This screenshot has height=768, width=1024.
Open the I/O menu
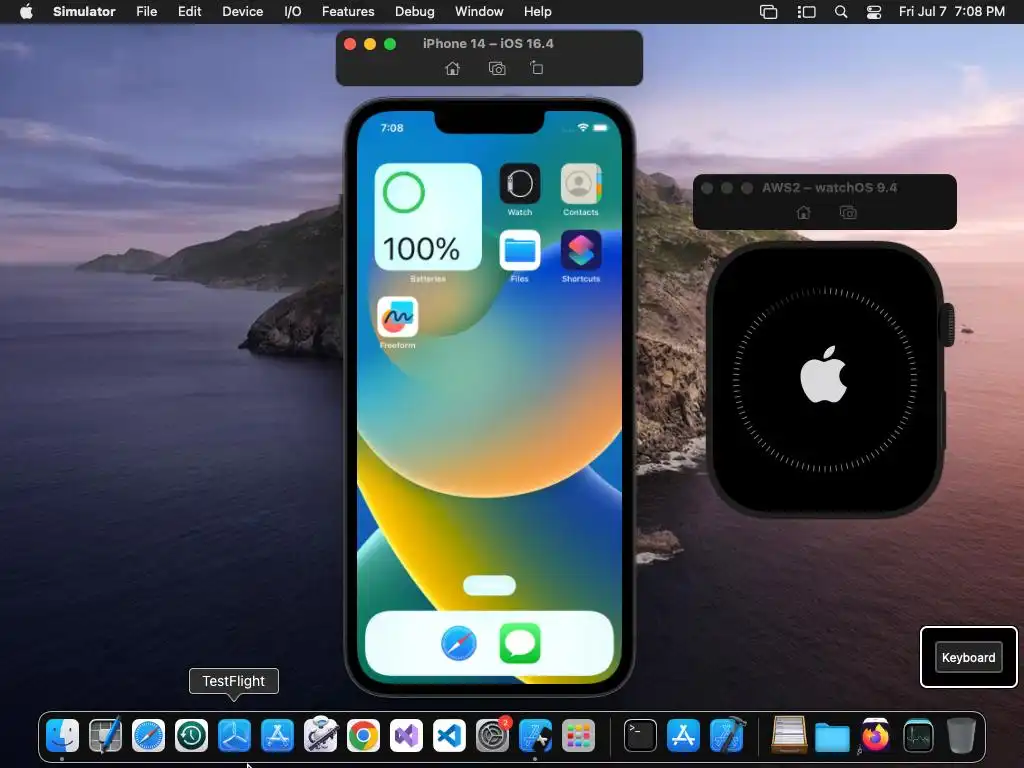pyautogui.click(x=293, y=12)
